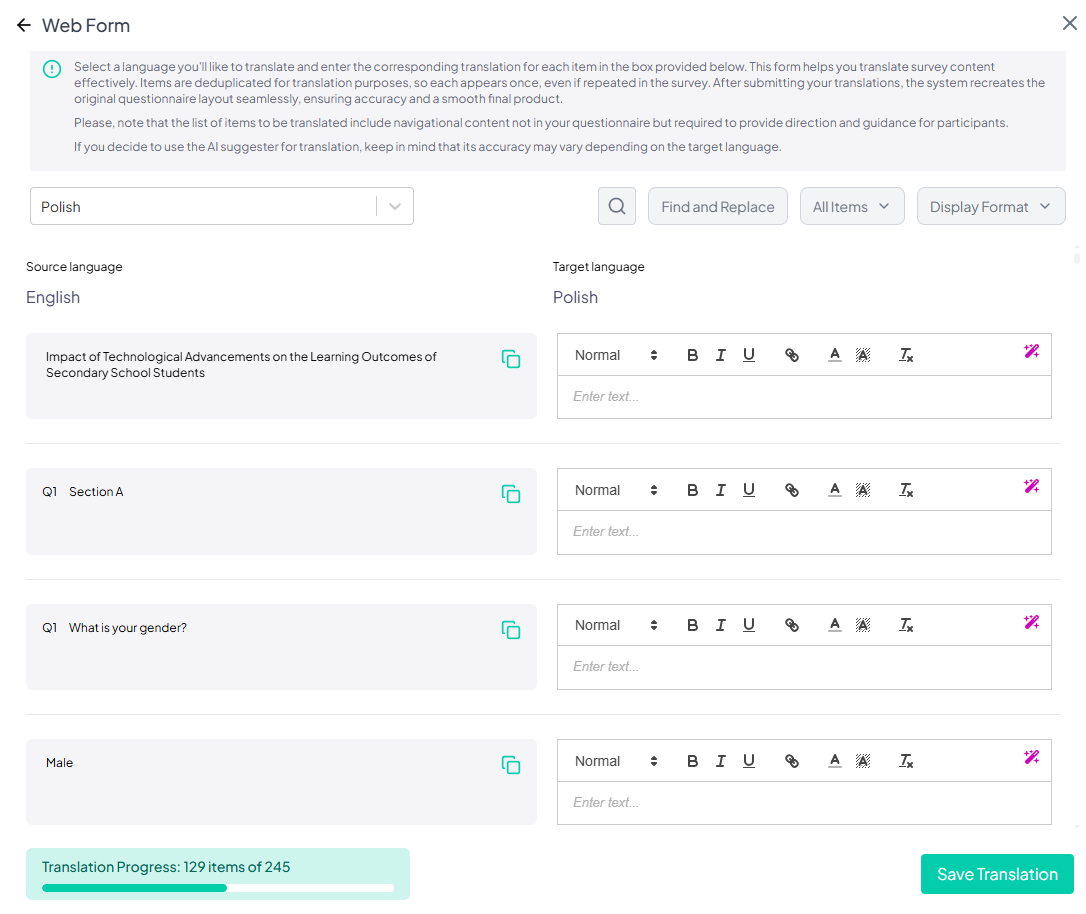Open the text color tool in the first editor
The height and width of the screenshot is (914, 1086).
pos(834,355)
